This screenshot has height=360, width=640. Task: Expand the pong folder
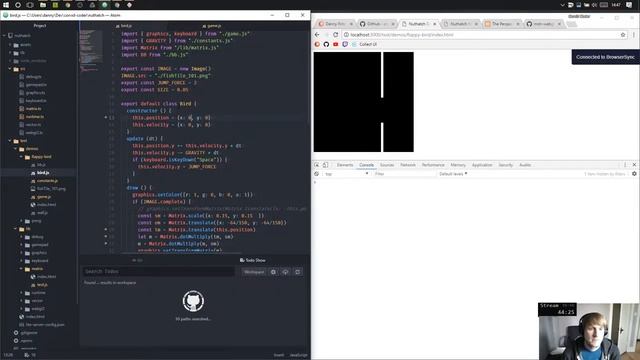click(x=22, y=221)
